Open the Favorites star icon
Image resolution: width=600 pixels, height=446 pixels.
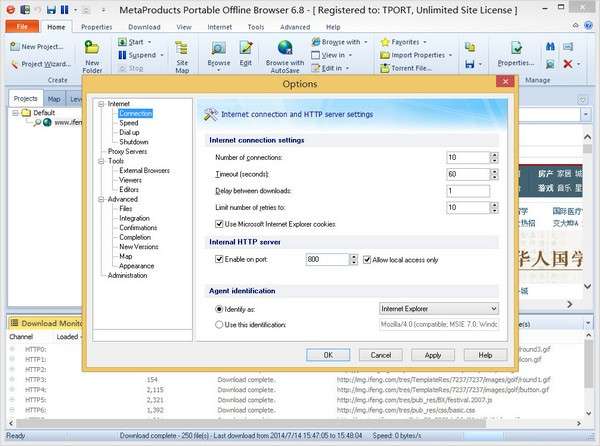(385, 42)
